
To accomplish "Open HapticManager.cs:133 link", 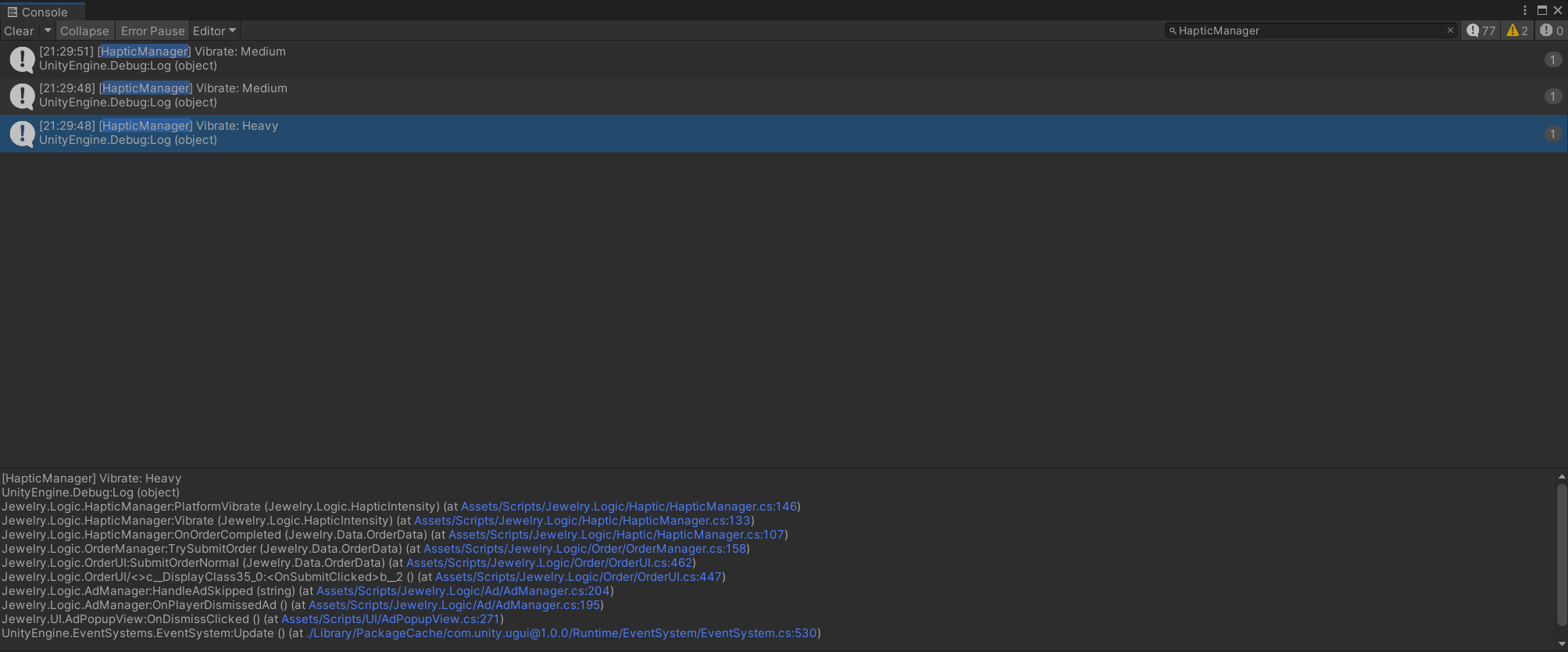I will (582, 521).
